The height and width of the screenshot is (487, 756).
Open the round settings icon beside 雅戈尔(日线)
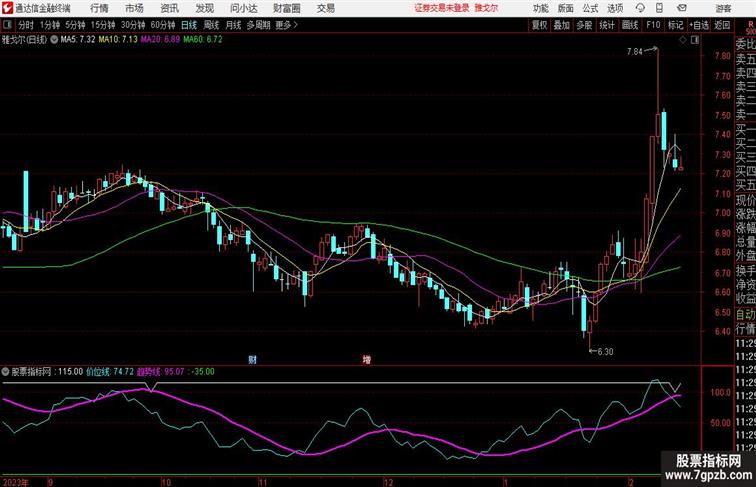54,40
